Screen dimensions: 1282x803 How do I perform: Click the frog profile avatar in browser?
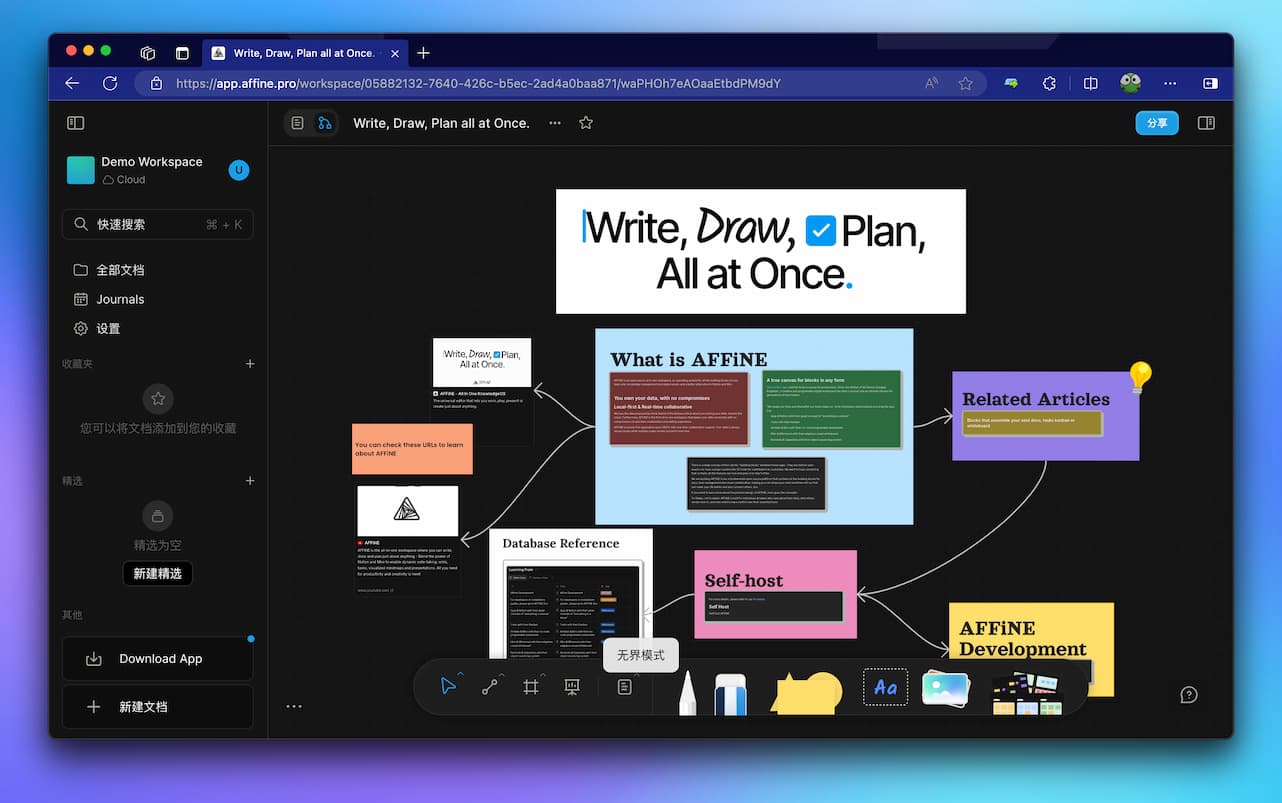click(x=1131, y=83)
